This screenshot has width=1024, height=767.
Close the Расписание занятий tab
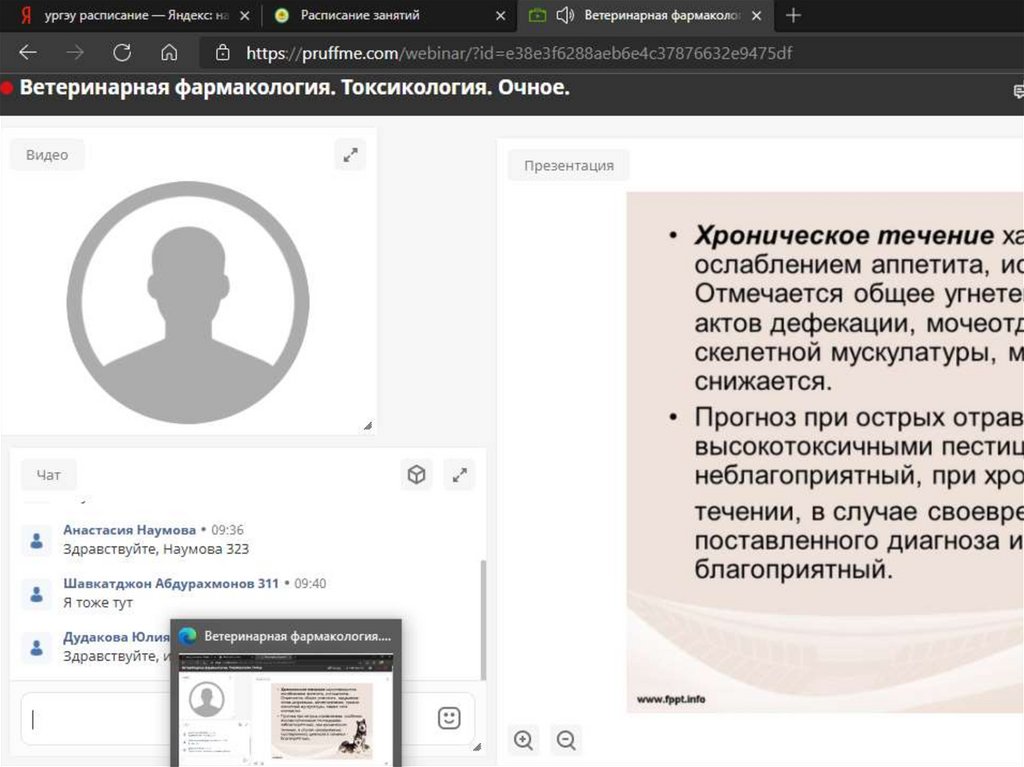pos(501,15)
